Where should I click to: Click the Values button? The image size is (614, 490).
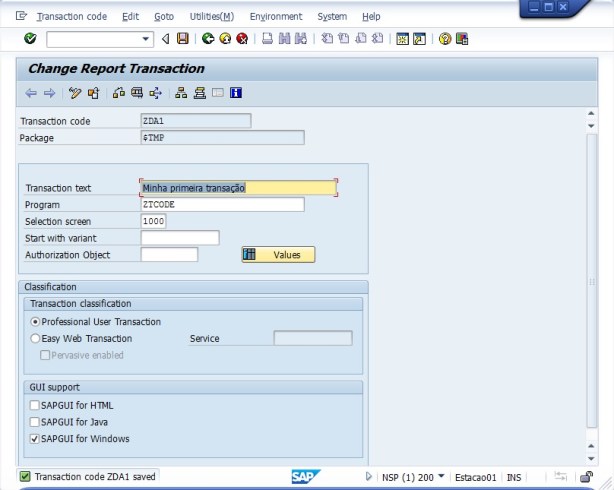(x=278, y=255)
